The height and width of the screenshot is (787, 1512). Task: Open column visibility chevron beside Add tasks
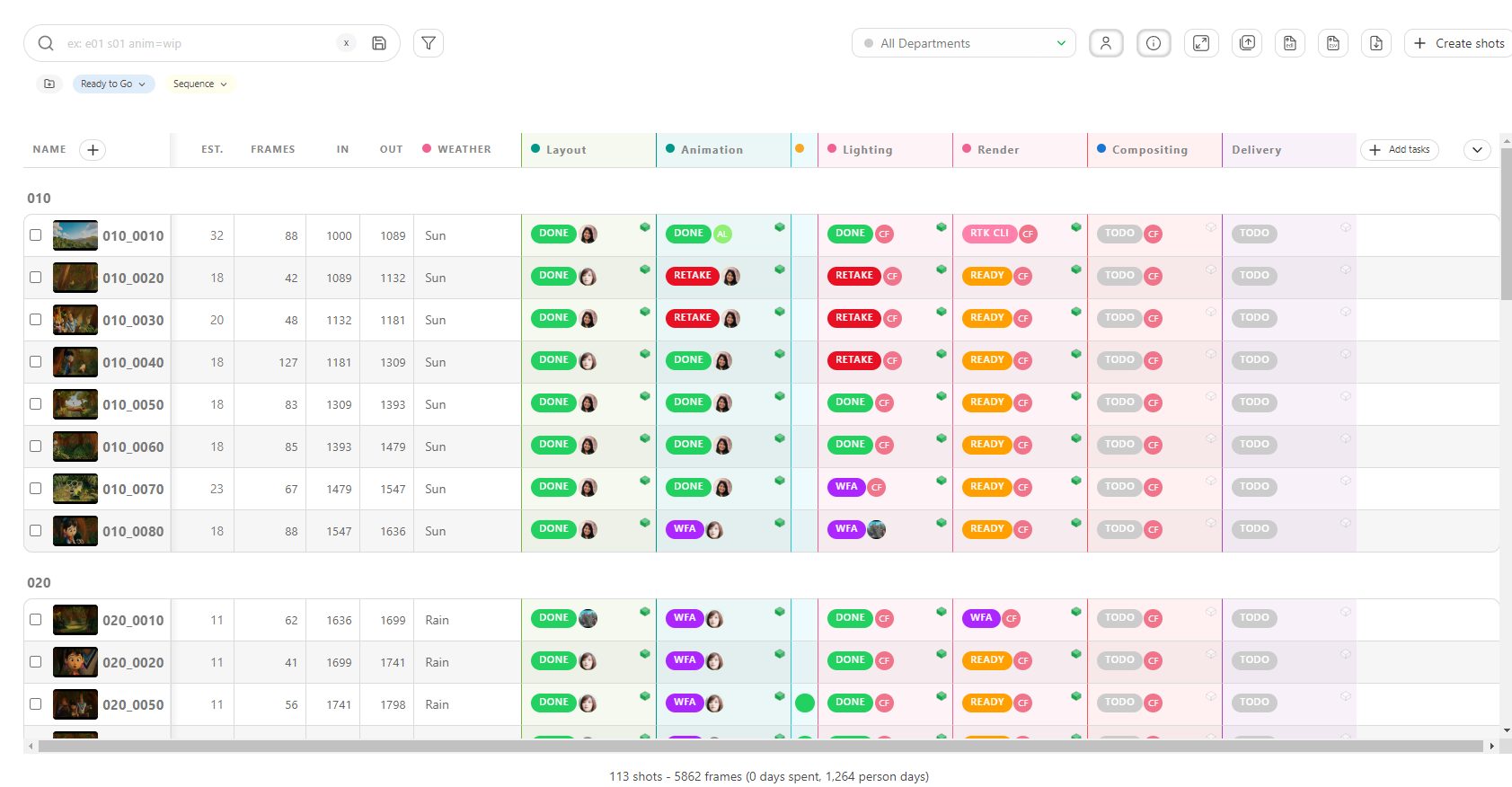tap(1477, 150)
